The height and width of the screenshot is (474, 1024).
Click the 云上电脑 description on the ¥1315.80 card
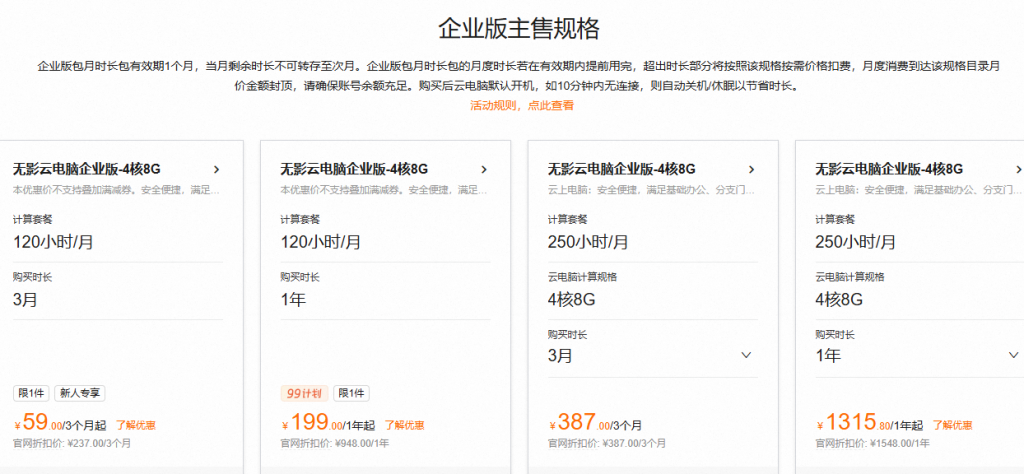tap(918, 191)
